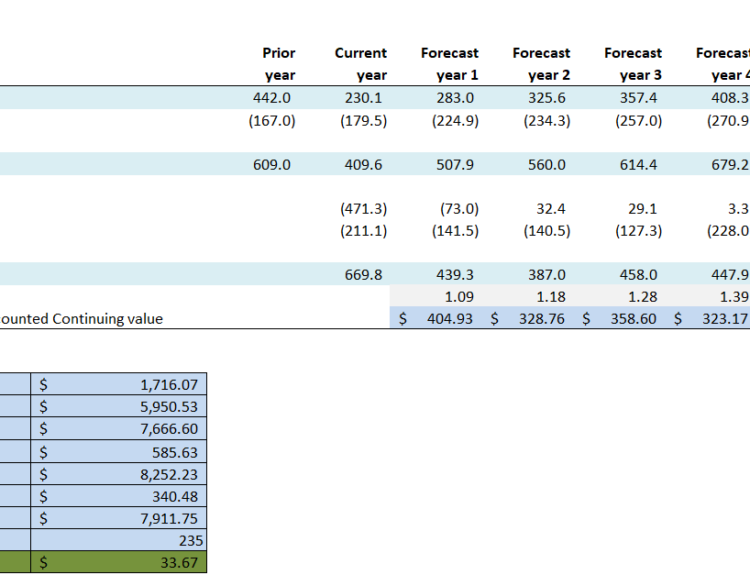
Task: Click the green 33.67 result cell
Action: 119,562
